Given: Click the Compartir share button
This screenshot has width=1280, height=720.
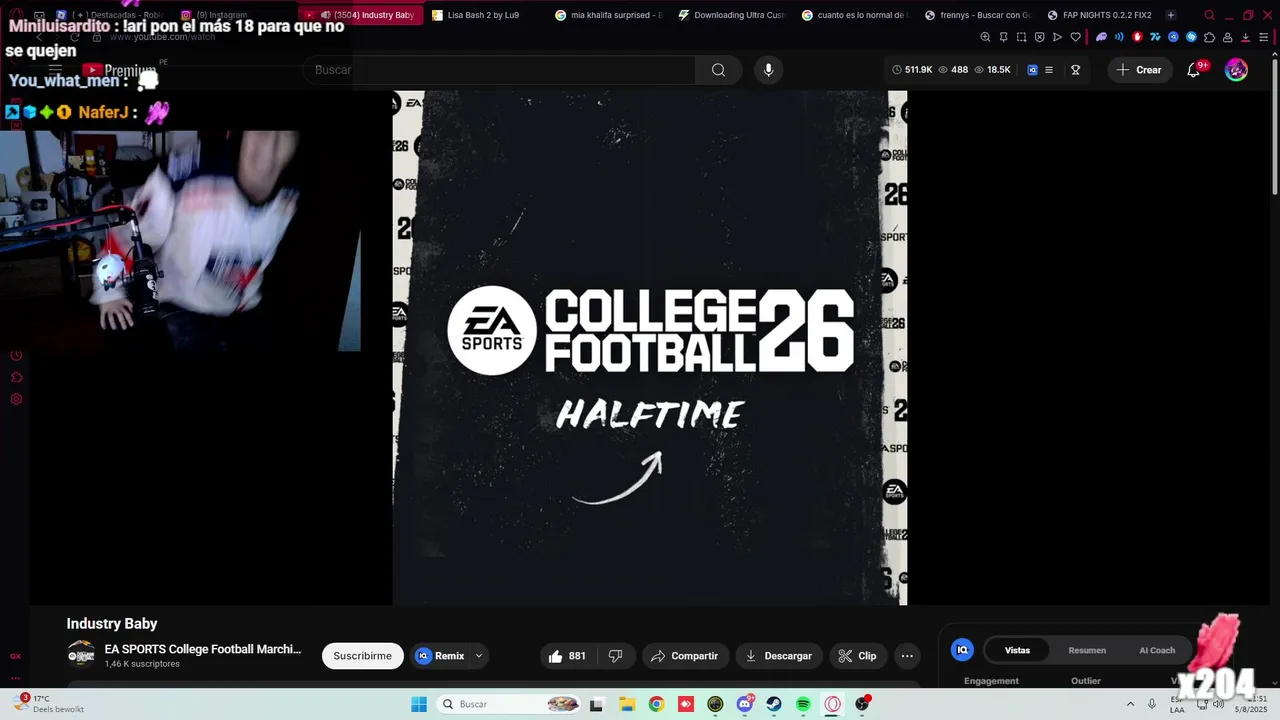Looking at the screenshot, I should click(x=684, y=656).
